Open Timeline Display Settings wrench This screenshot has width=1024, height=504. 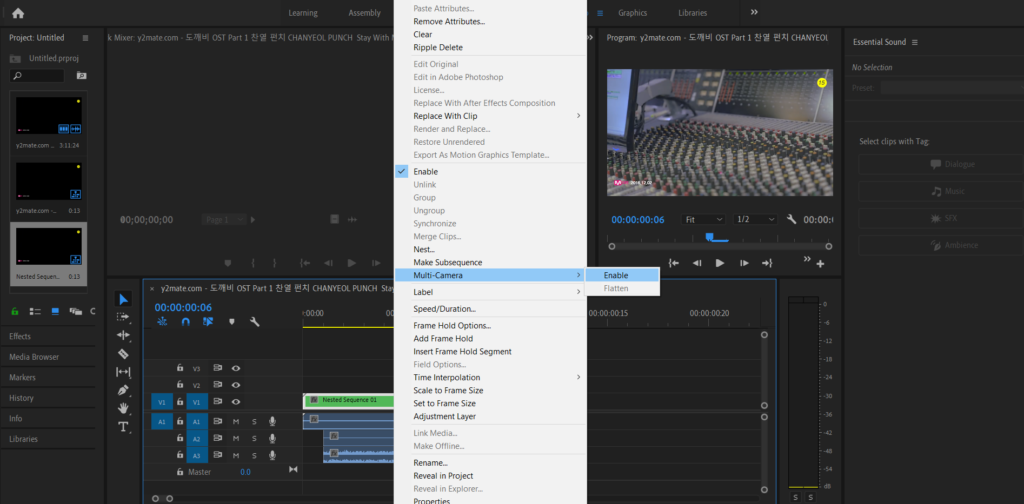pos(255,322)
